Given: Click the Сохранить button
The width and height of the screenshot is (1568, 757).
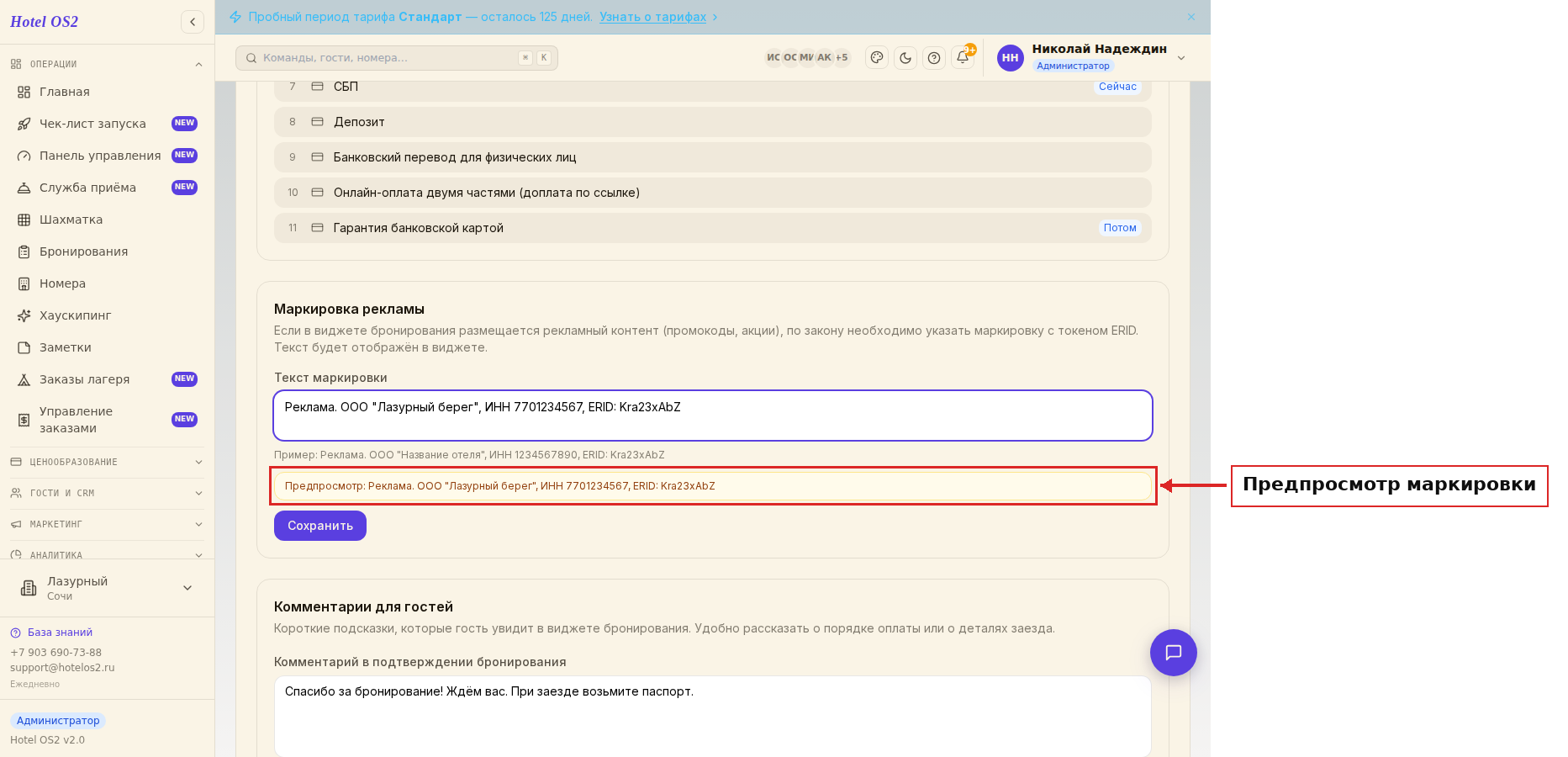Looking at the screenshot, I should tap(320, 526).
